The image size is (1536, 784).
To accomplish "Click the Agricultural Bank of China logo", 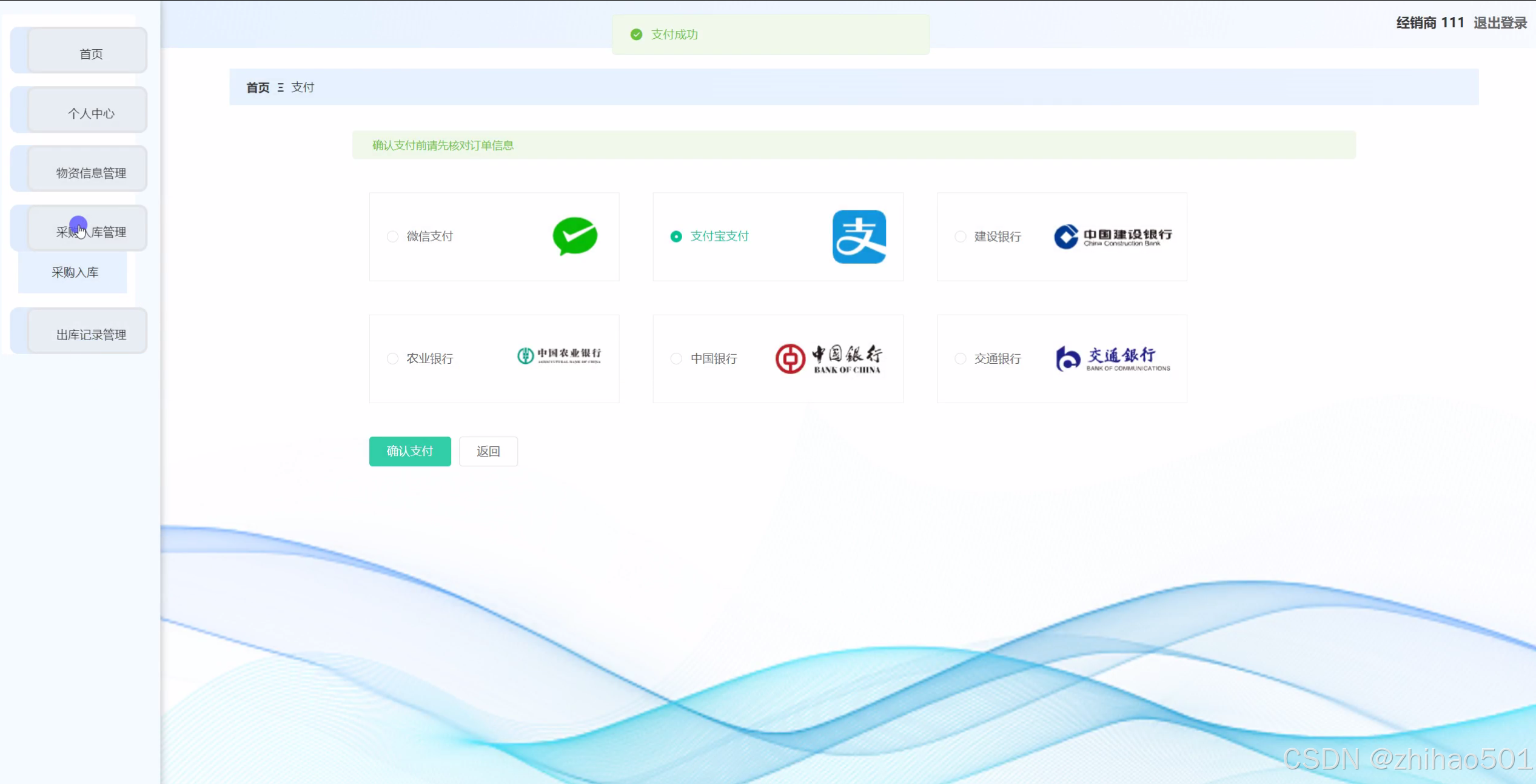I will 558,356.
